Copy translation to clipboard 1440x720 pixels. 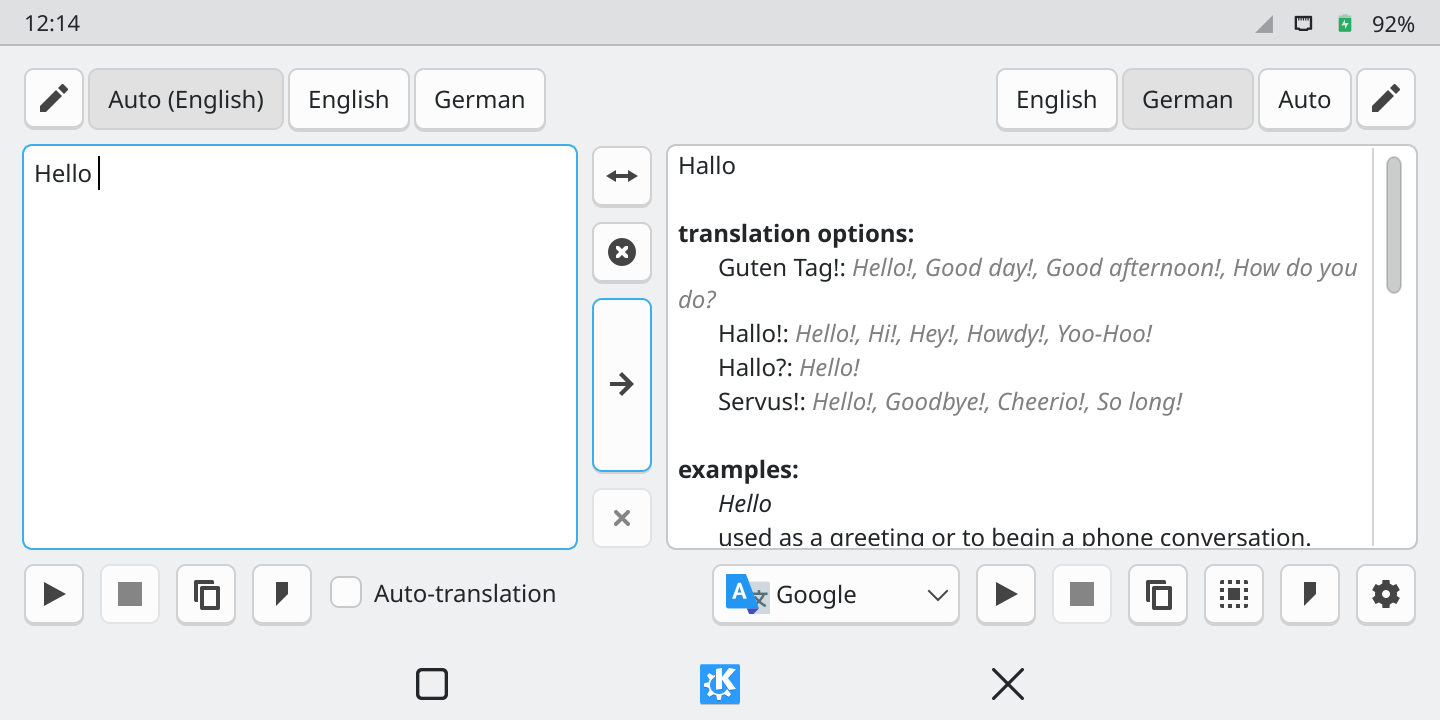[1158, 595]
